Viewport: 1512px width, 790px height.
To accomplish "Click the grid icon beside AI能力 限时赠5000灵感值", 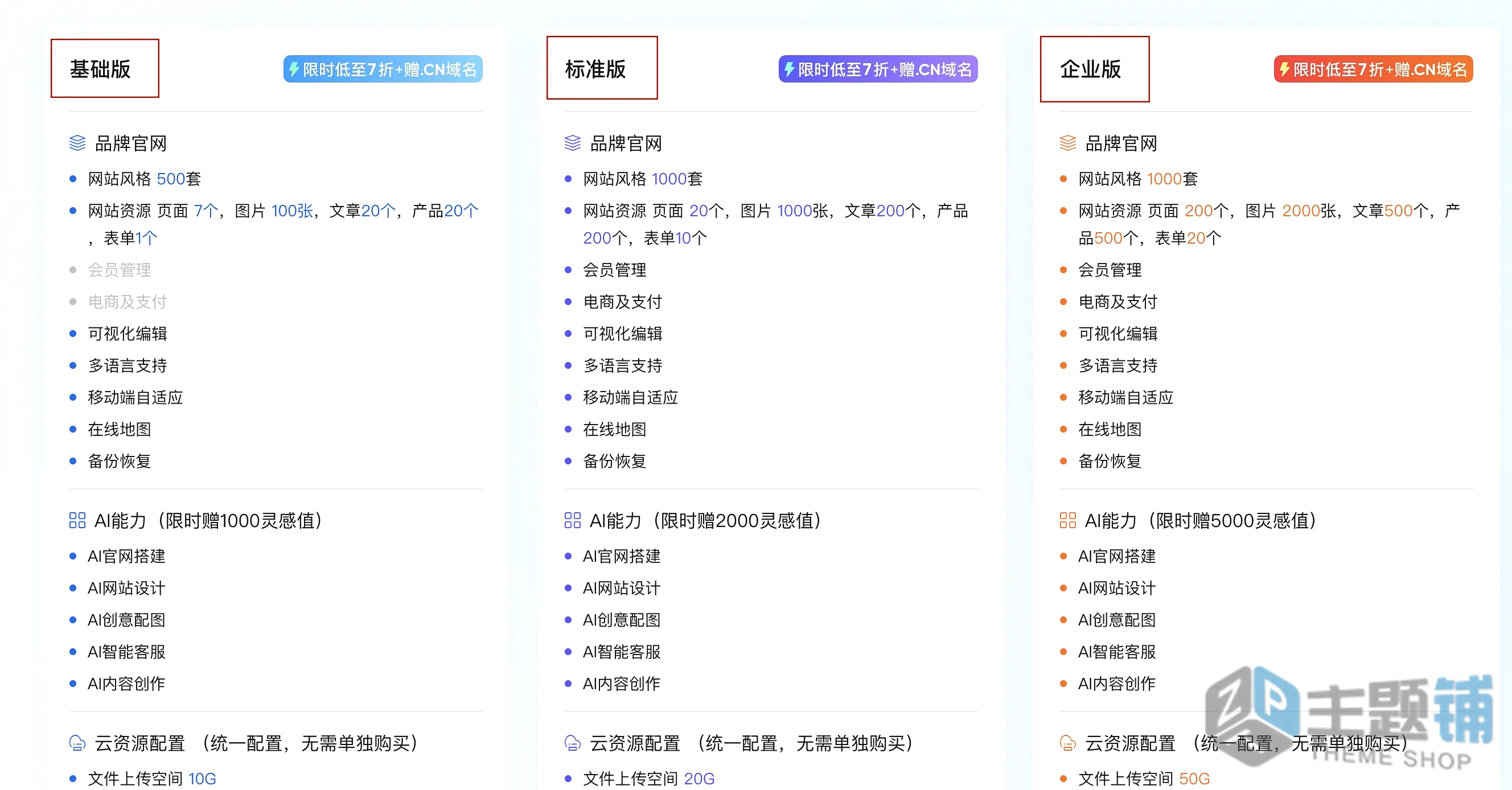I will 1069,521.
